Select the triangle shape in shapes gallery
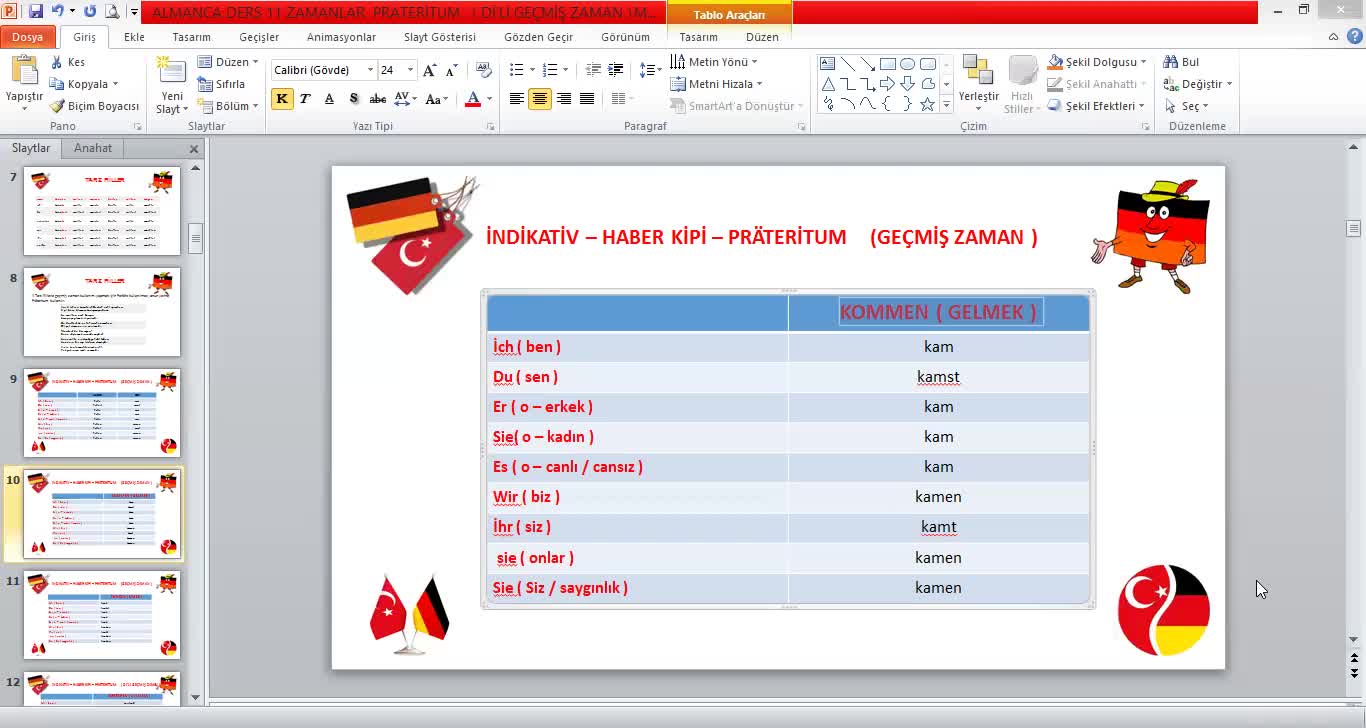Screen dimensions: 1366x728 click(828, 84)
